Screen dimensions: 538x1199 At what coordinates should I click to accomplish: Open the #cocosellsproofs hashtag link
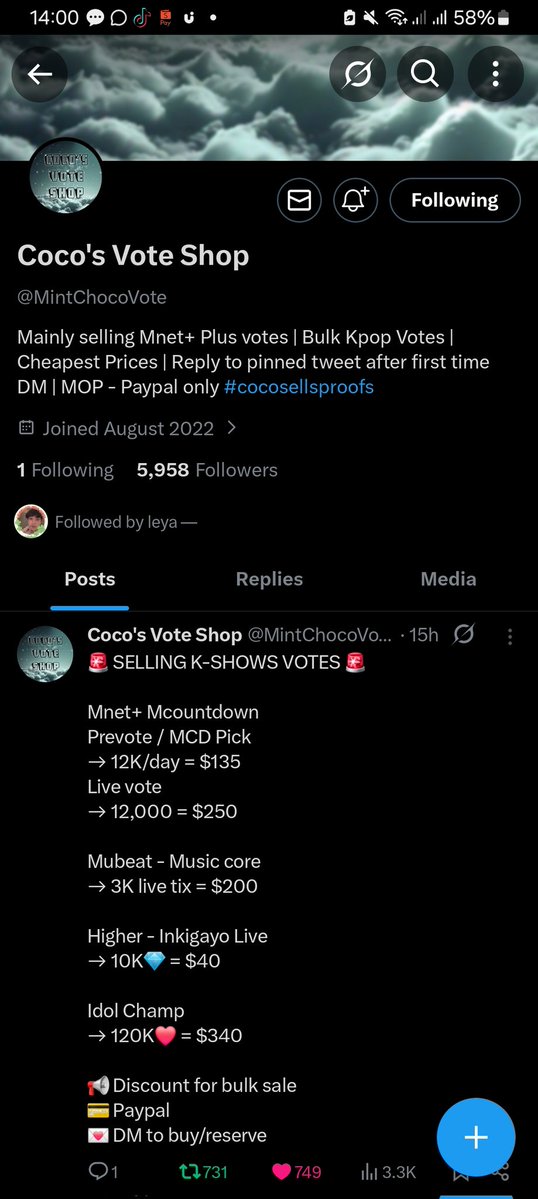[299, 386]
